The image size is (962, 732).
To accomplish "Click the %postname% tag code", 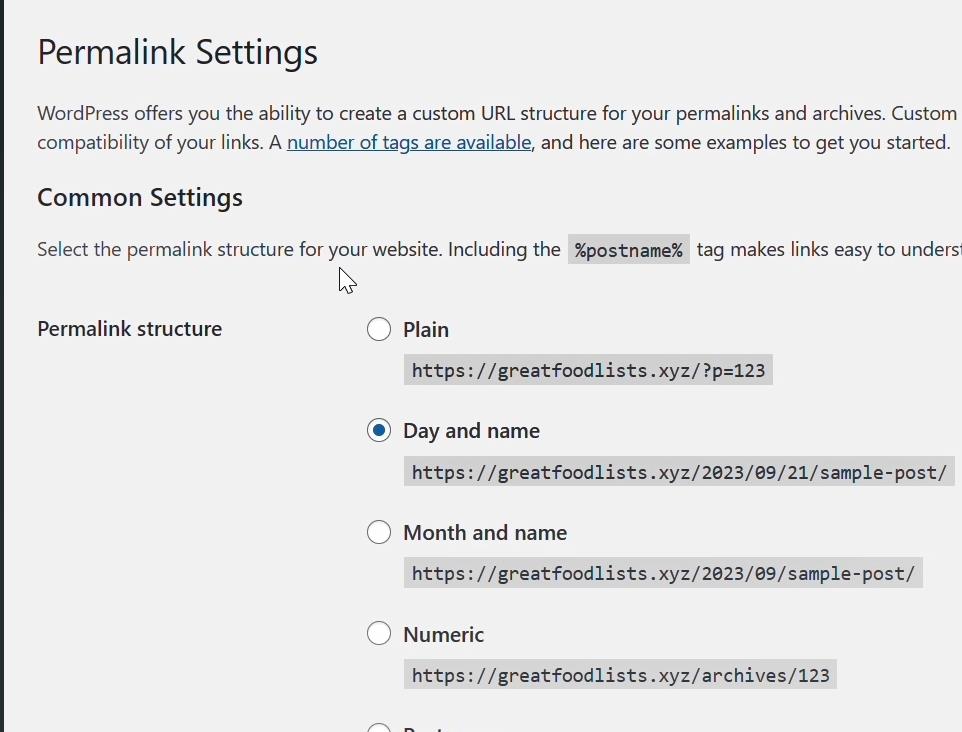I will click(628, 250).
